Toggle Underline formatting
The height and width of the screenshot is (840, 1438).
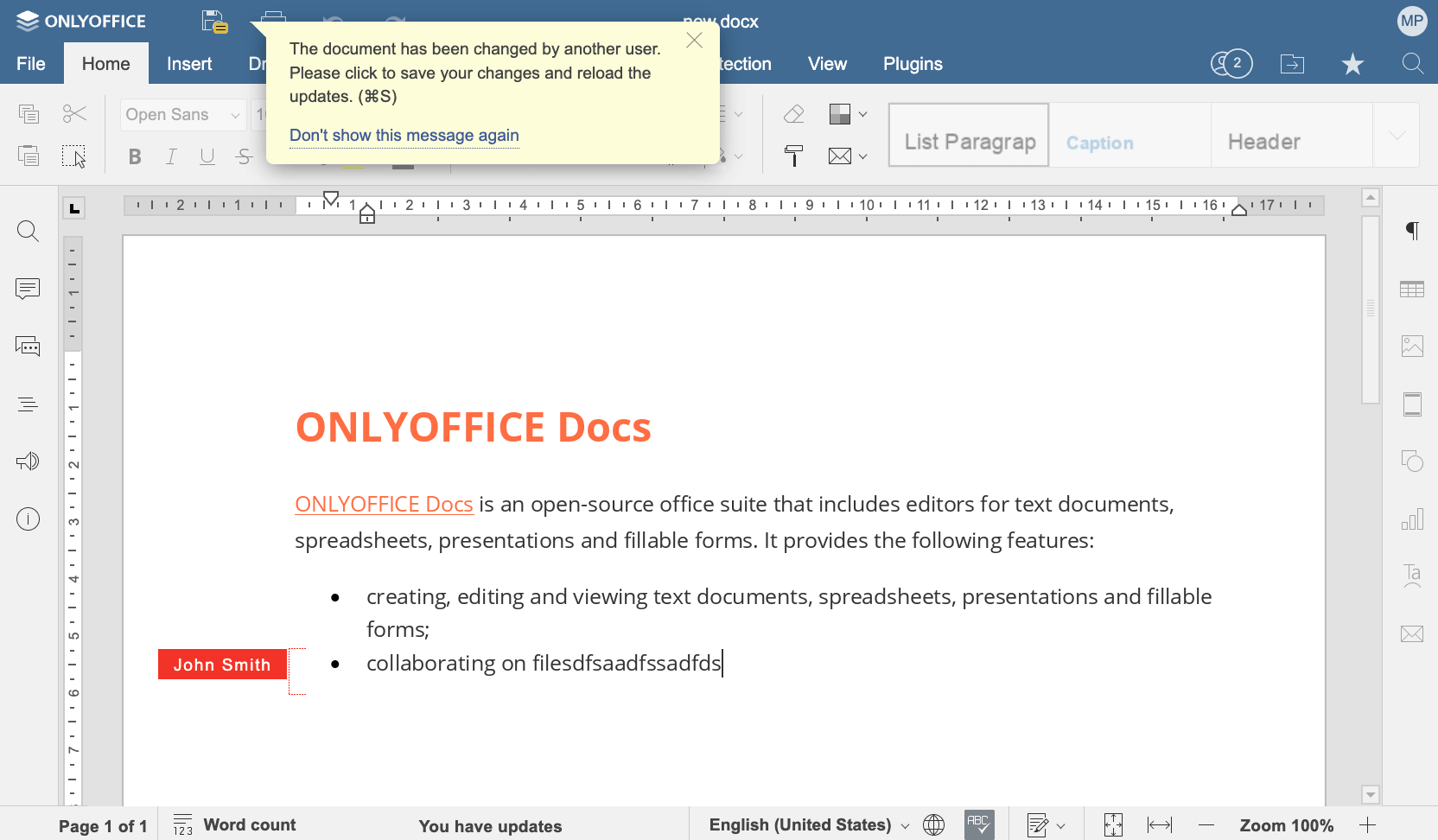(x=207, y=156)
